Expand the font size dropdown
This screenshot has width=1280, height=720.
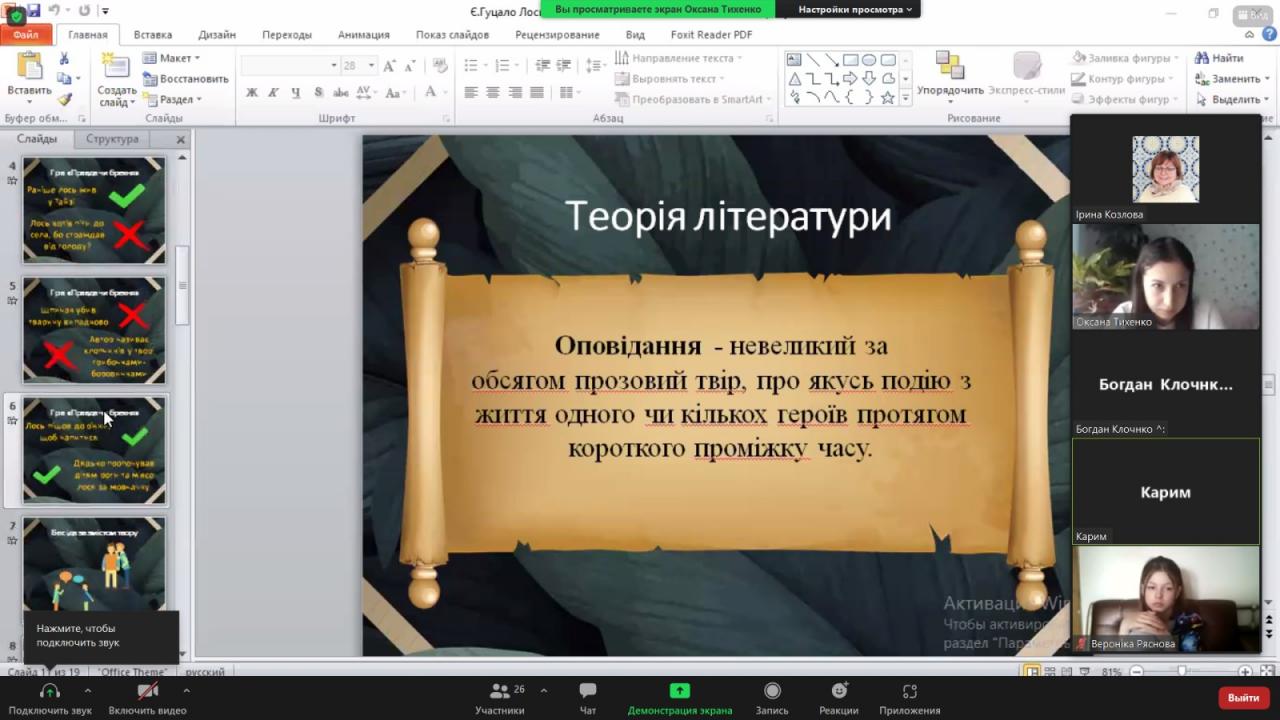click(371, 65)
